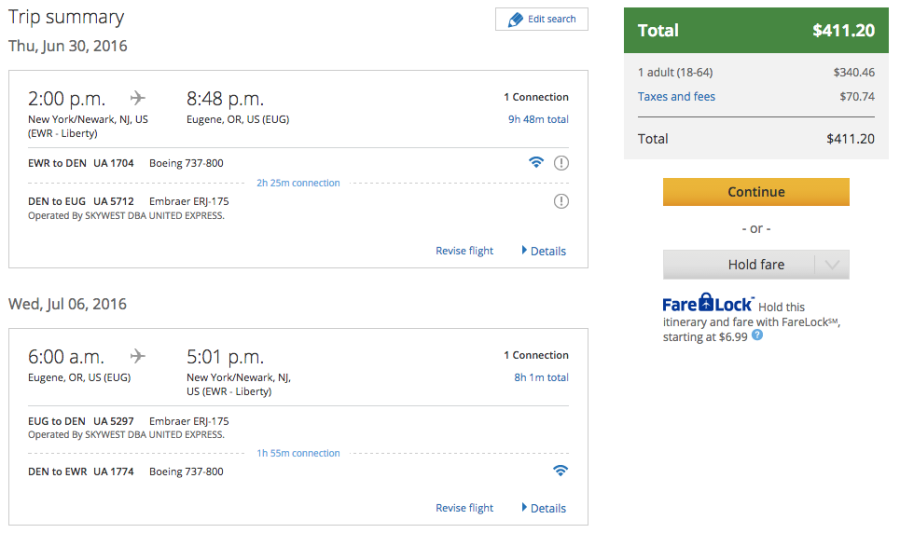The height and width of the screenshot is (533, 900).
Task: Click the 8h 1m total duration link
Action: pos(541,377)
